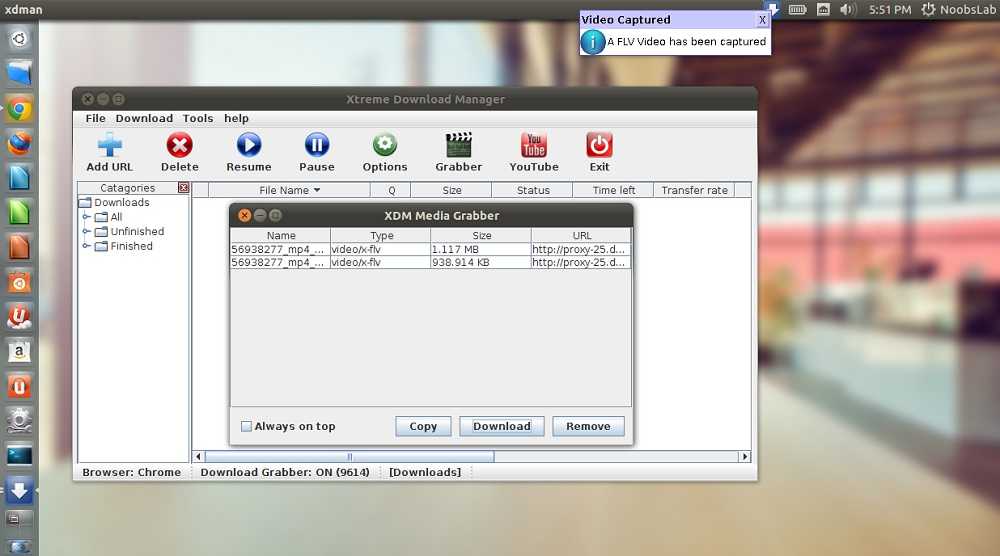Click the volume indicator in top panel
1000x556 pixels.
847,10
